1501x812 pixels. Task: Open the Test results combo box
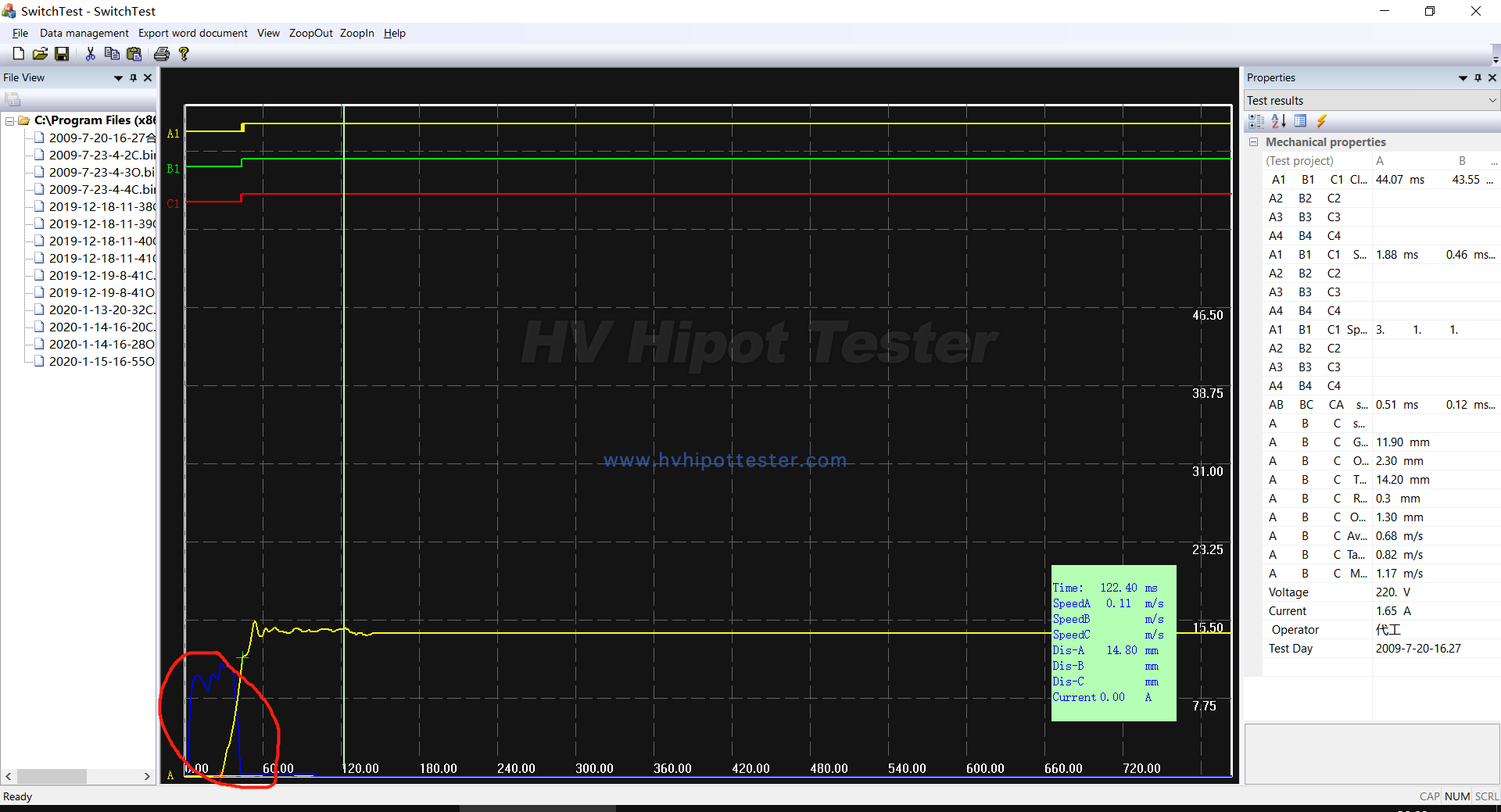coord(1372,100)
